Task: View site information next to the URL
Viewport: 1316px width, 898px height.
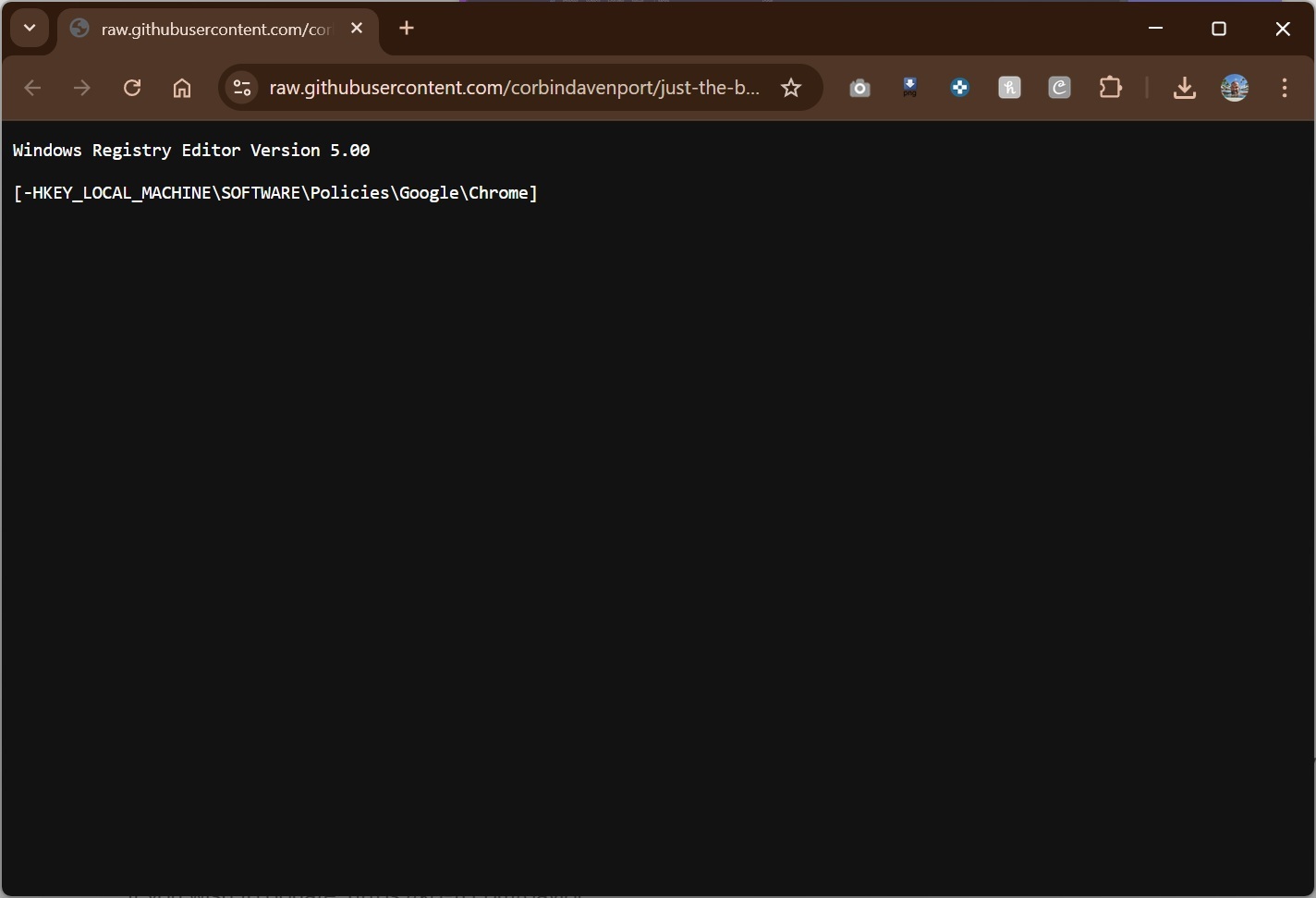Action: pyautogui.click(x=242, y=88)
